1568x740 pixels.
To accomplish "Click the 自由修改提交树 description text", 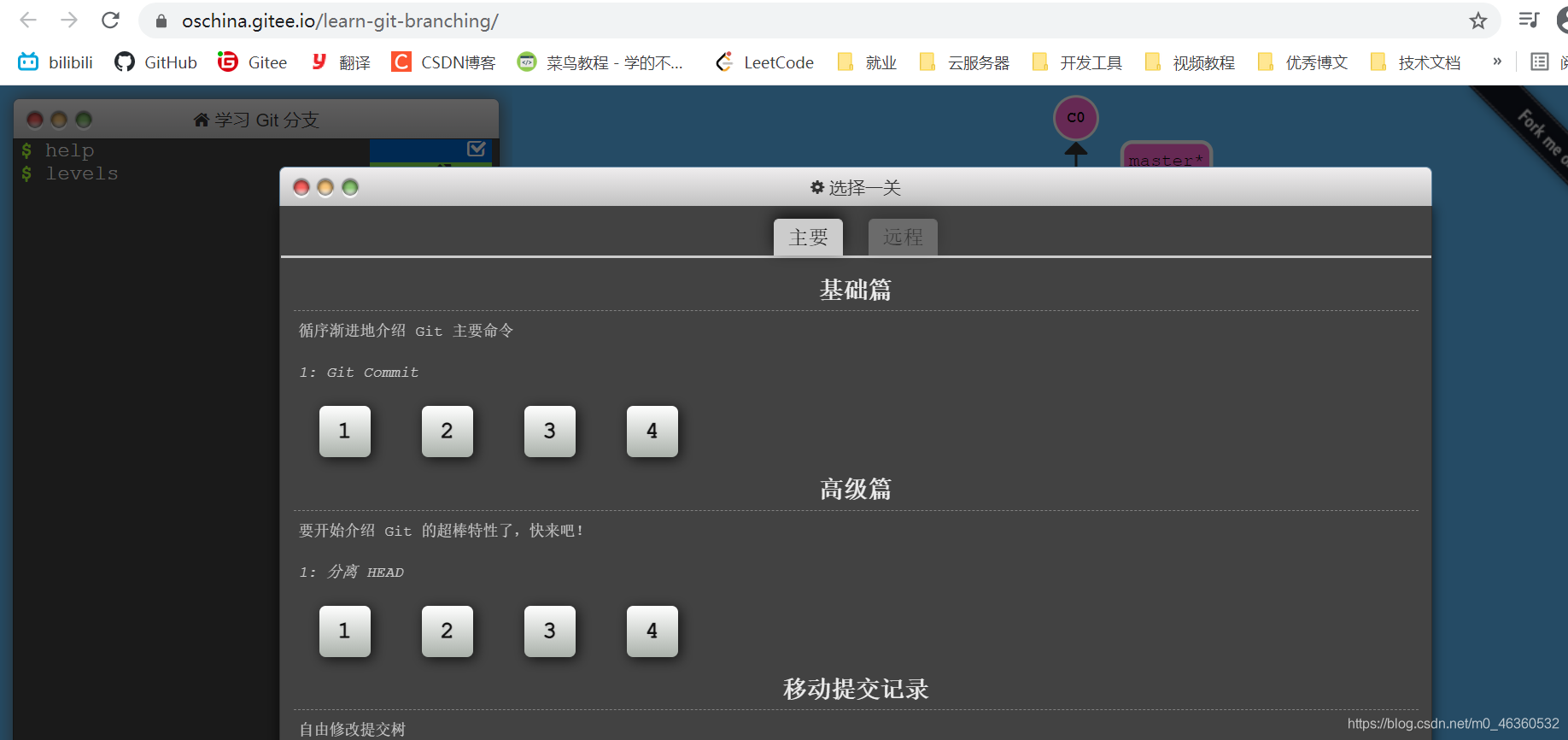I will pyautogui.click(x=352, y=729).
